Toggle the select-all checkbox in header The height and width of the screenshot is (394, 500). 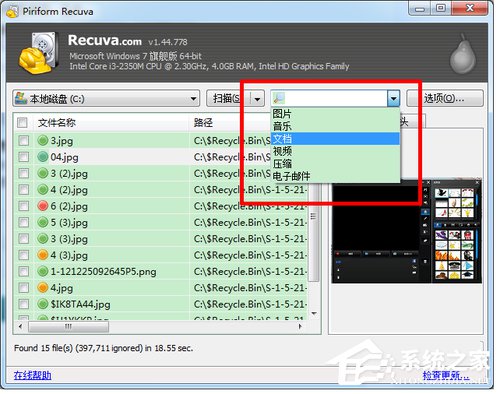[22, 123]
